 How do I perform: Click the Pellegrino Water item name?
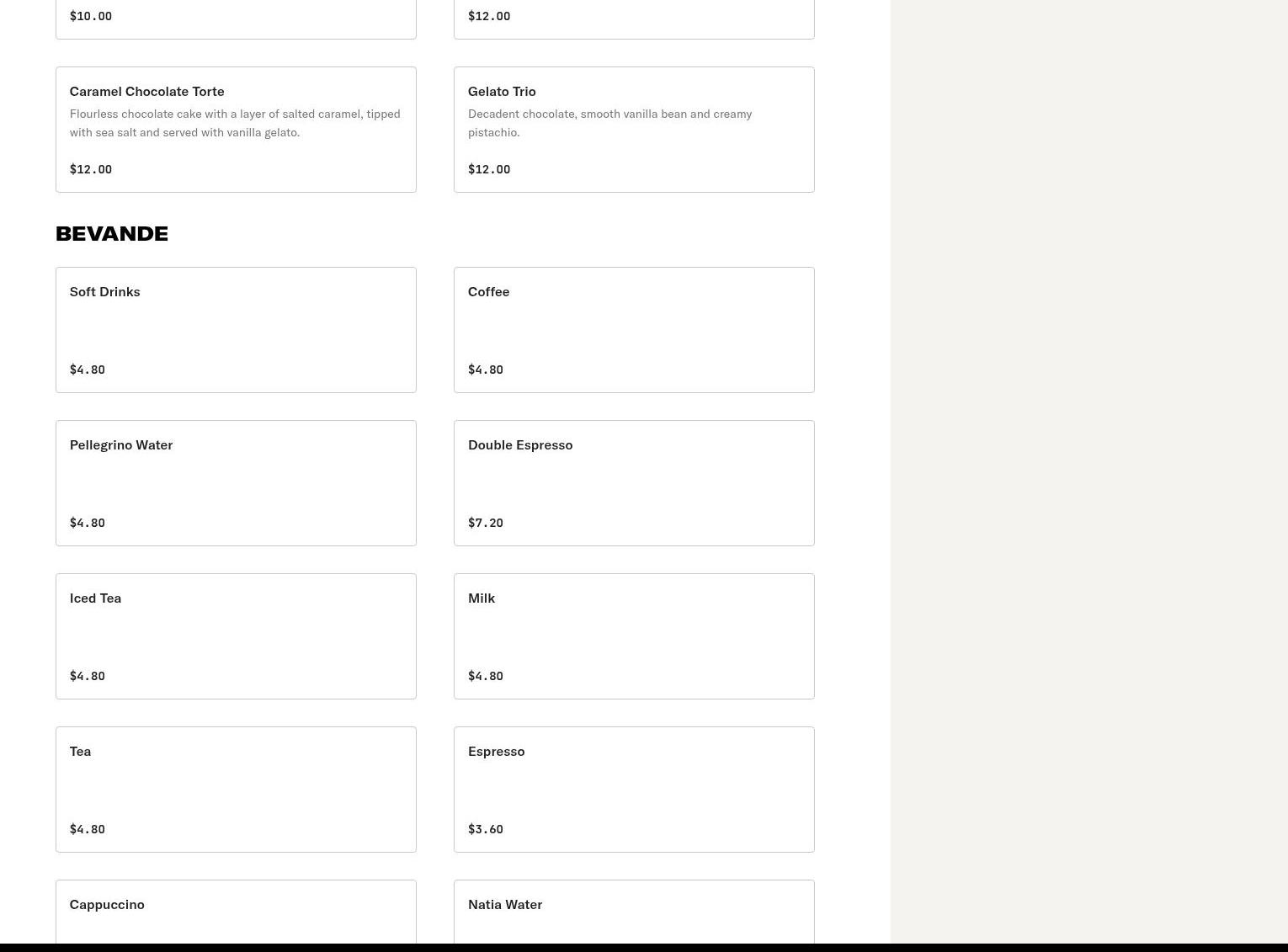[x=121, y=444]
